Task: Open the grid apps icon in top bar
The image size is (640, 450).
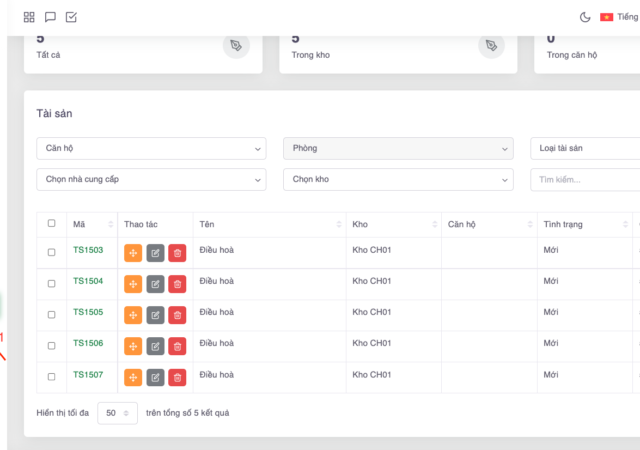Action: 29,17
